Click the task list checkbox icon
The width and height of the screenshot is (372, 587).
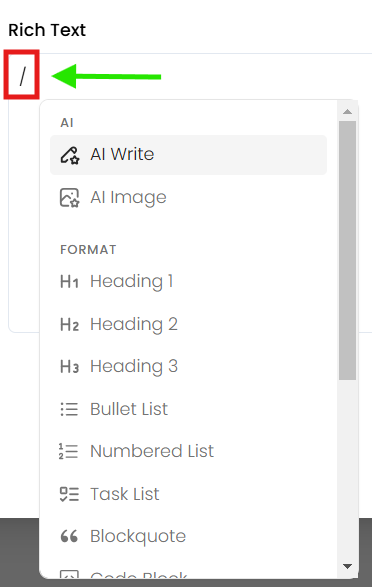click(x=69, y=494)
